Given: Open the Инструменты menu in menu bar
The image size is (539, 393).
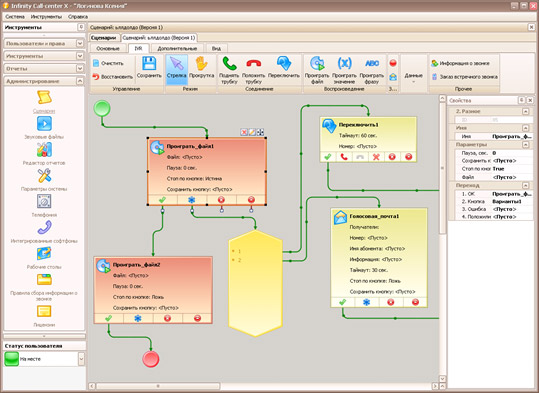Looking at the screenshot, I should (x=46, y=17).
